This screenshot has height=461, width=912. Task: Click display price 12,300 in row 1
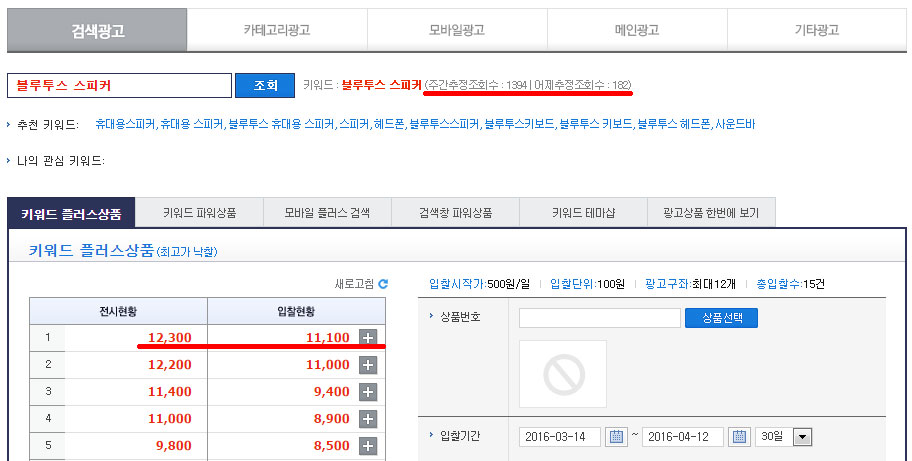coord(169,338)
